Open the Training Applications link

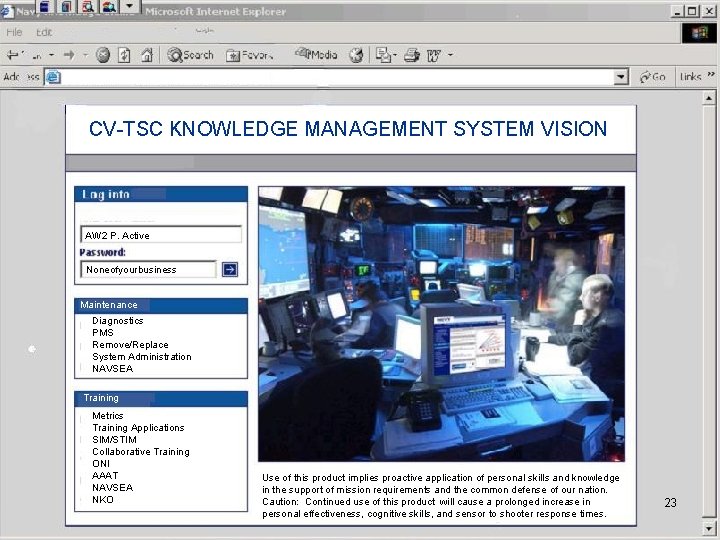(x=138, y=428)
